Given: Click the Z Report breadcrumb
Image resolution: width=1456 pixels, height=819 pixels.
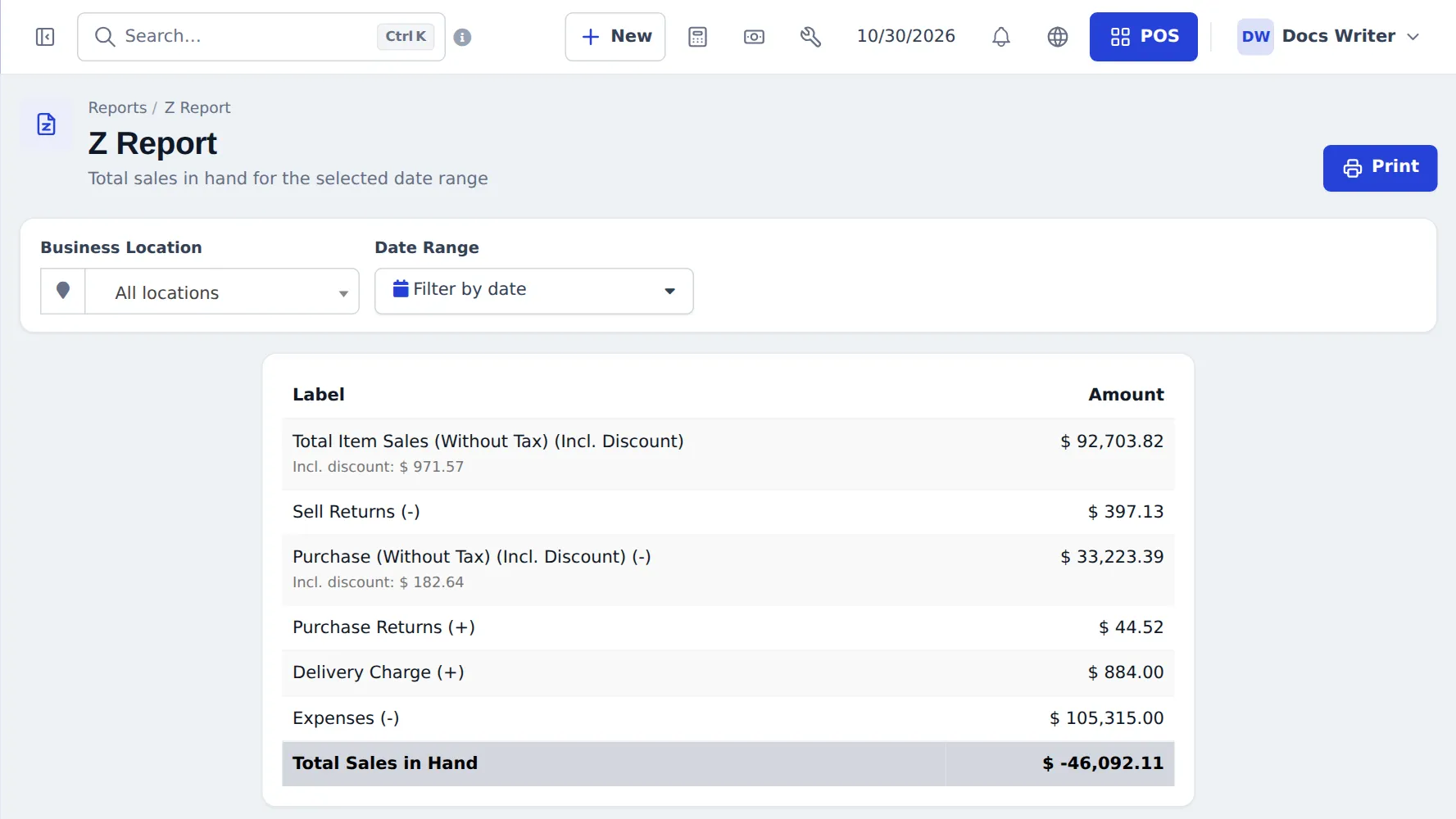Looking at the screenshot, I should point(197,107).
